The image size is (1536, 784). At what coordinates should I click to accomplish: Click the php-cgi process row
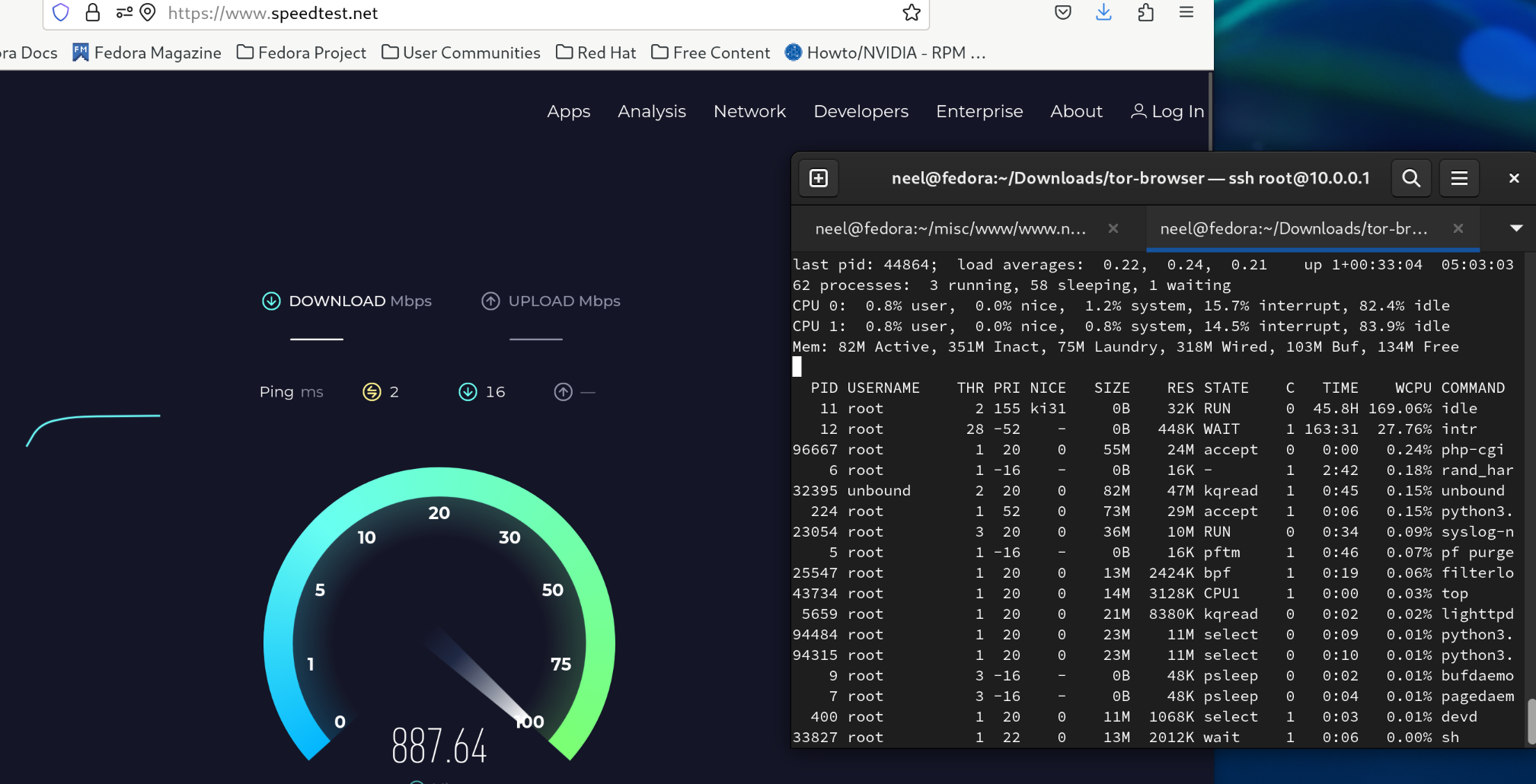pyautogui.click(x=1153, y=450)
